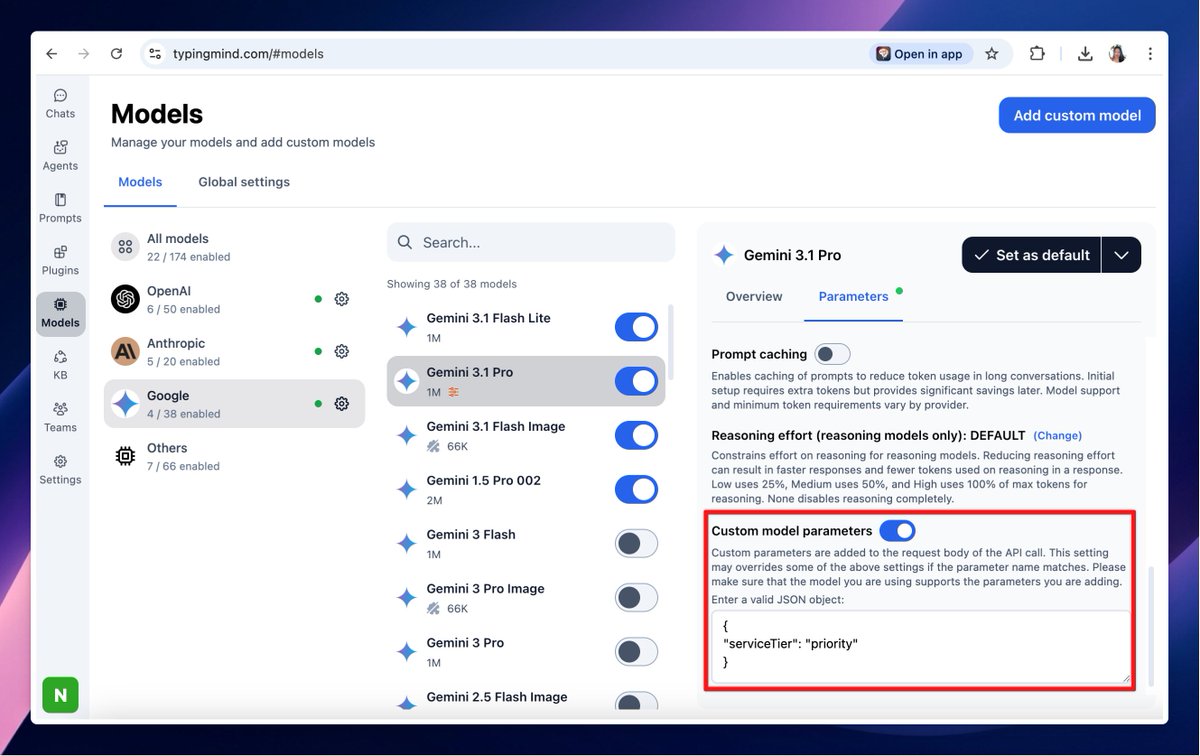Select Gemini 3.1 Flash Lite model row

pos(526,327)
